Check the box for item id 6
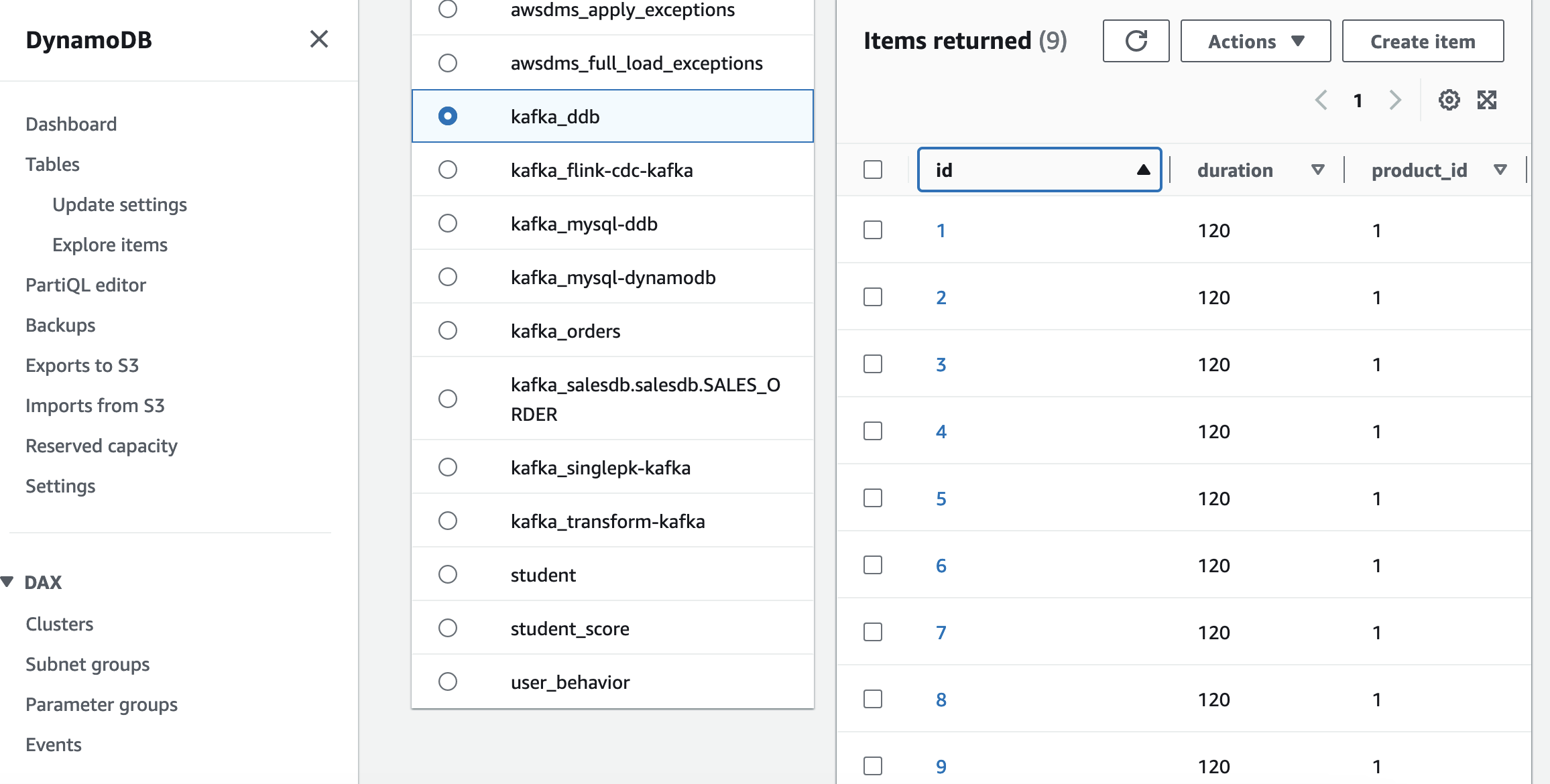 (x=873, y=565)
